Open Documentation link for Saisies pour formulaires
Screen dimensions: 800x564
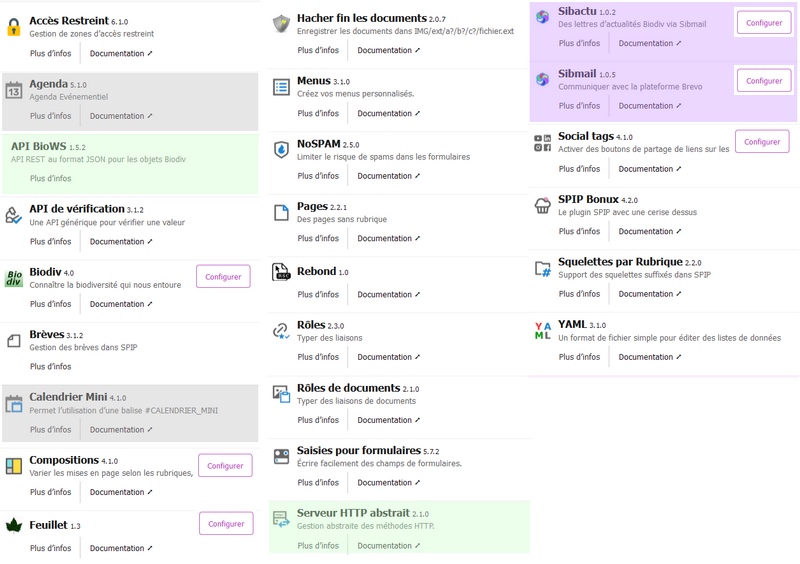coord(388,483)
